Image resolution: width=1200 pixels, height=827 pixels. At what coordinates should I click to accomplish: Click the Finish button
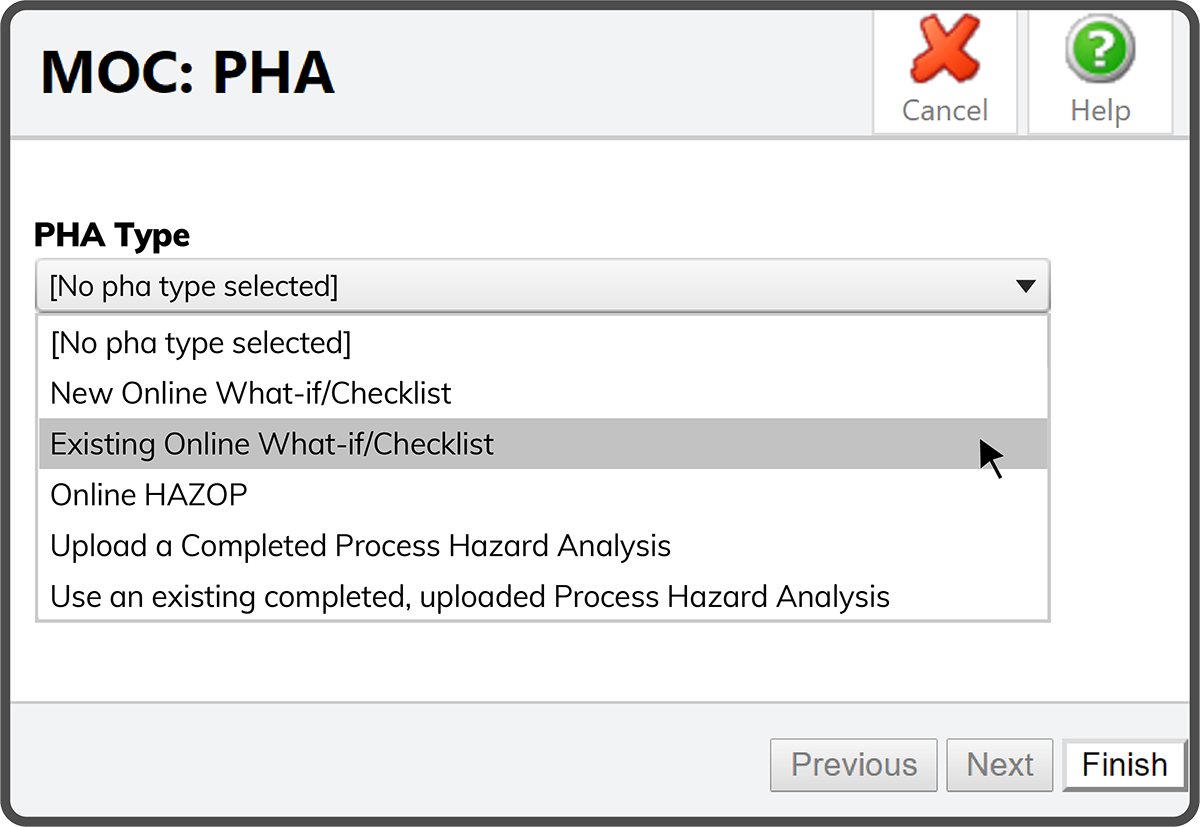pos(1124,765)
